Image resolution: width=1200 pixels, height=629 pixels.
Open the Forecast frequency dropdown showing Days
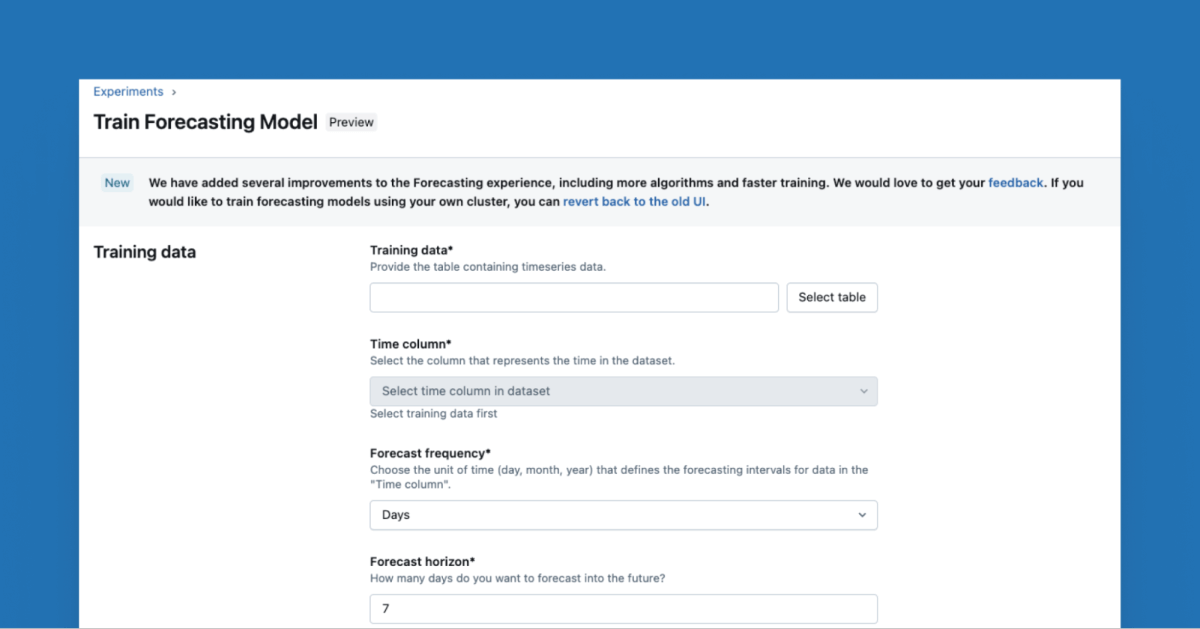click(x=623, y=515)
